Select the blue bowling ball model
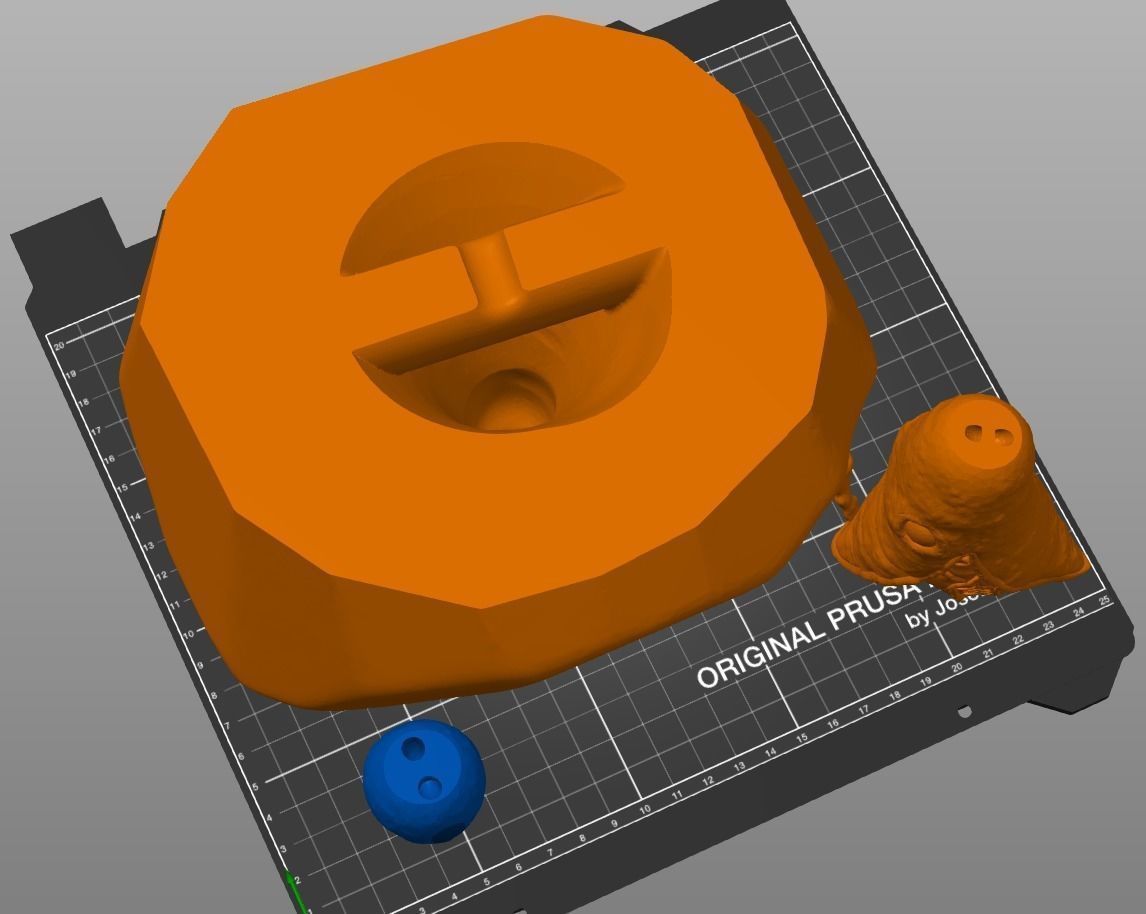The height and width of the screenshot is (914, 1146). (x=424, y=781)
